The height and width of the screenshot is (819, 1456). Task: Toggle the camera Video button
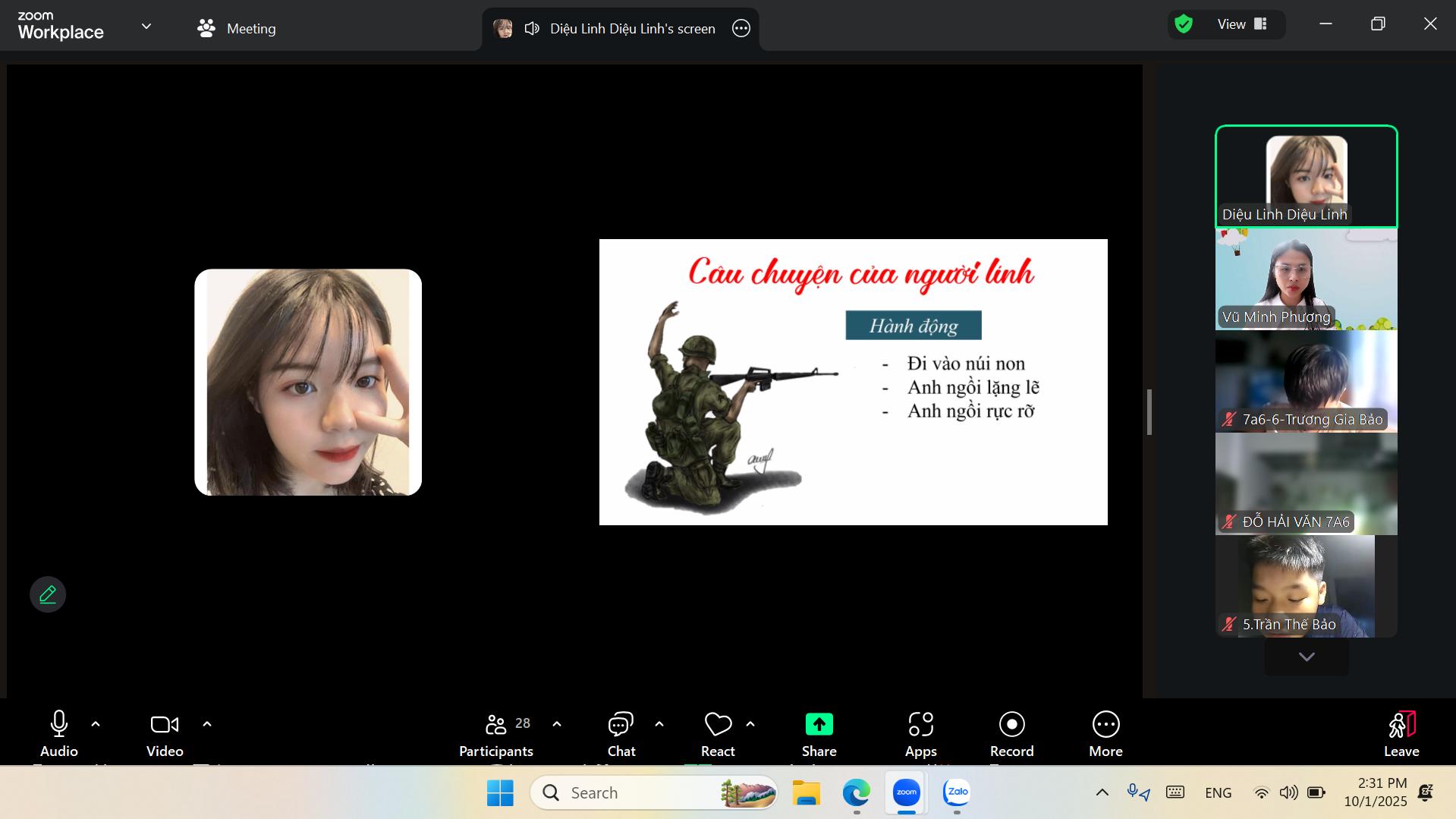(x=165, y=725)
